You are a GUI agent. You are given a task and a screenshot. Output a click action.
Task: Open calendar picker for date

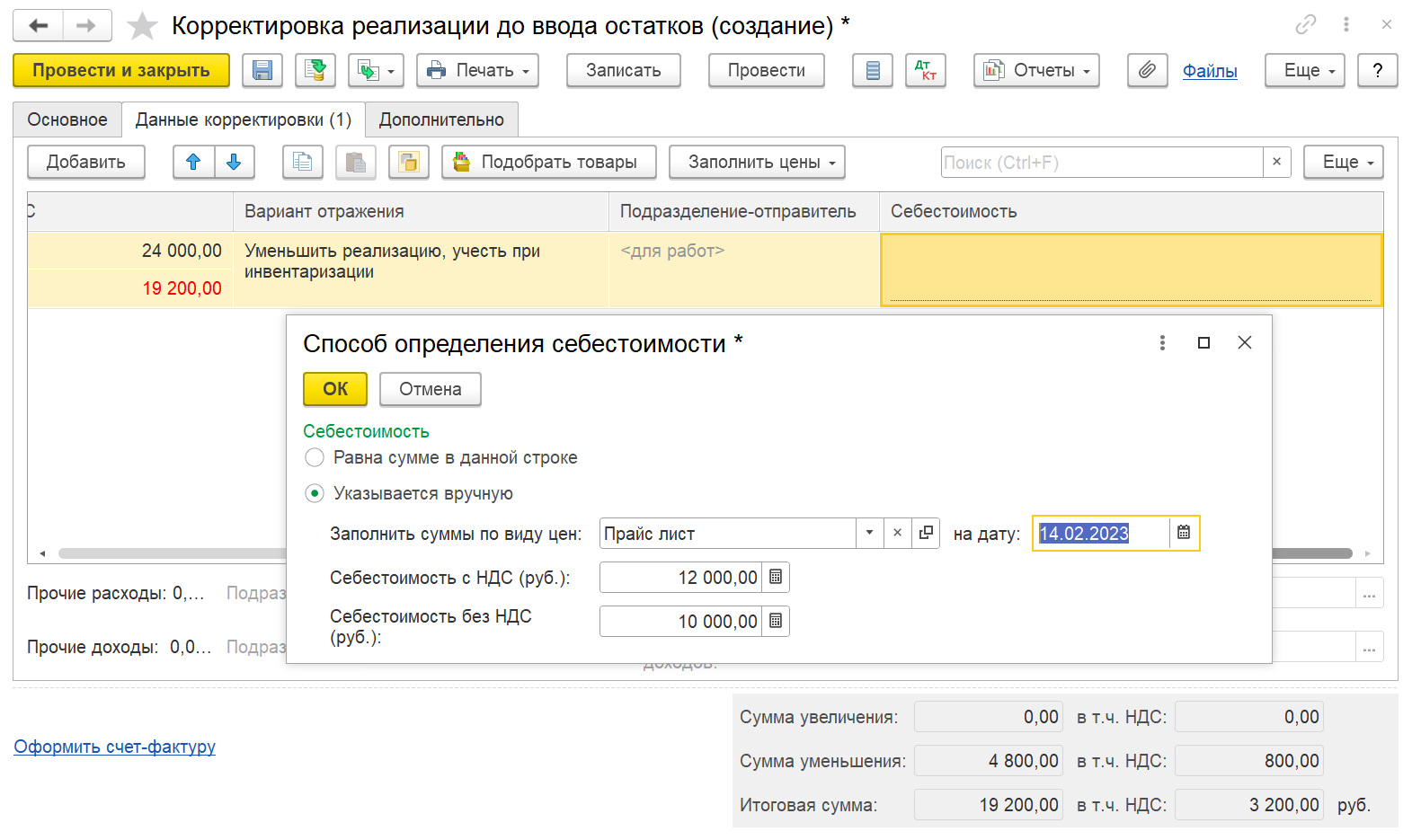point(1184,533)
